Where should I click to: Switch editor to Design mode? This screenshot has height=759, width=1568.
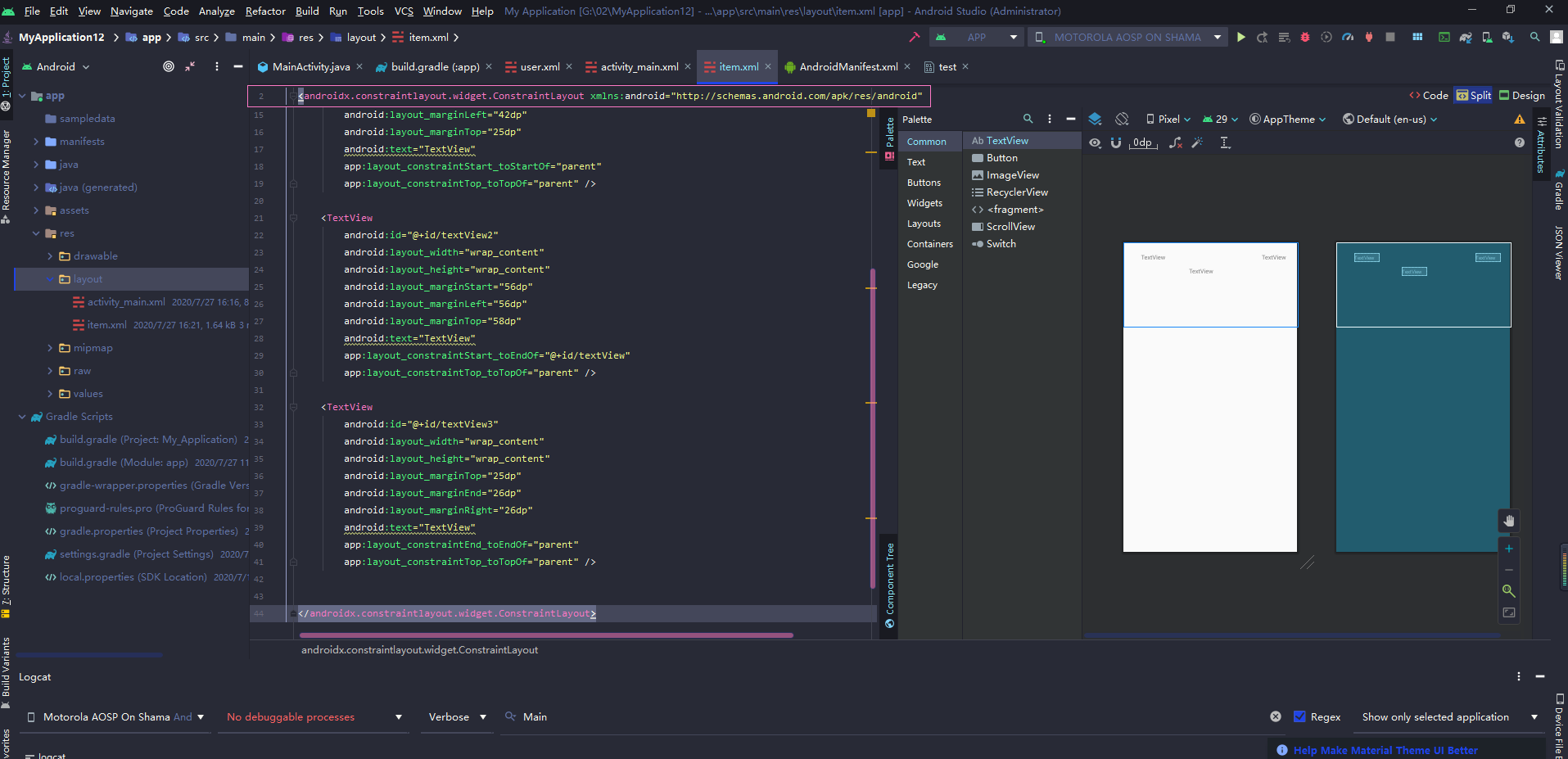coord(1522,95)
